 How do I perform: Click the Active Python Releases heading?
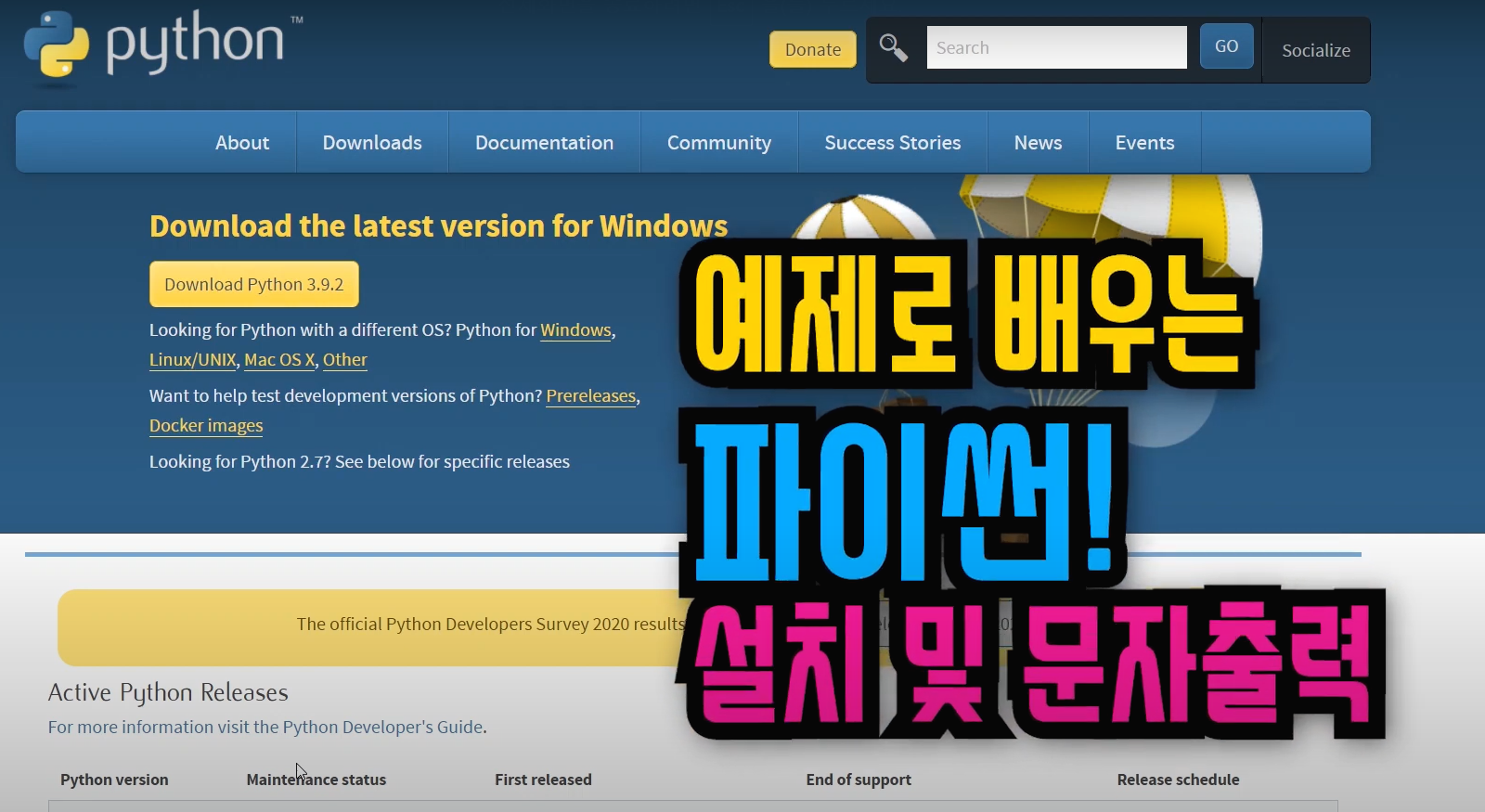[x=168, y=693]
